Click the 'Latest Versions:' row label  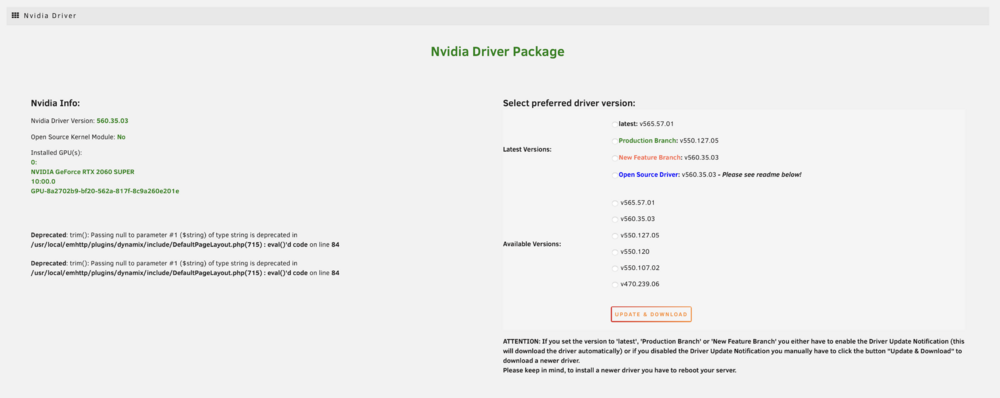[x=527, y=149]
